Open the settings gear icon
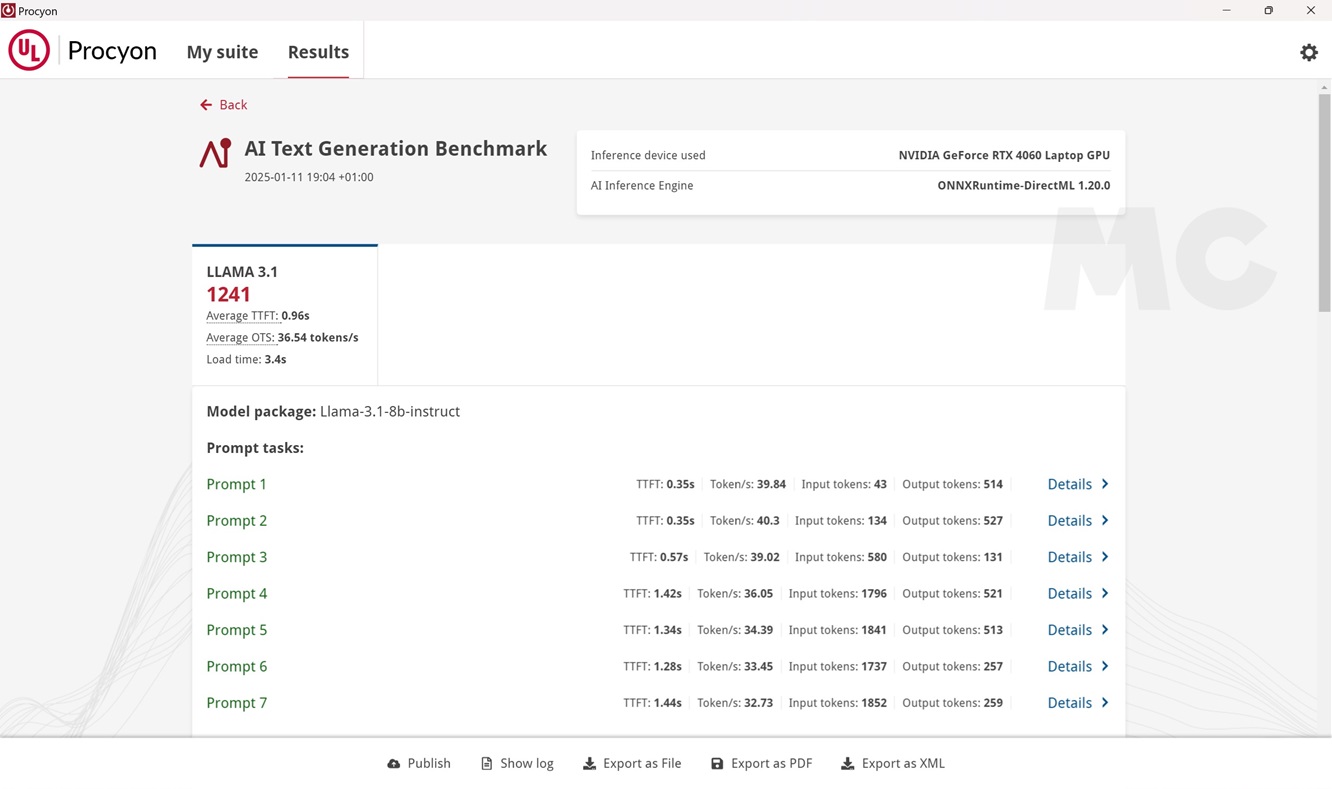Image resolution: width=1332 pixels, height=789 pixels. (x=1308, y=53)
